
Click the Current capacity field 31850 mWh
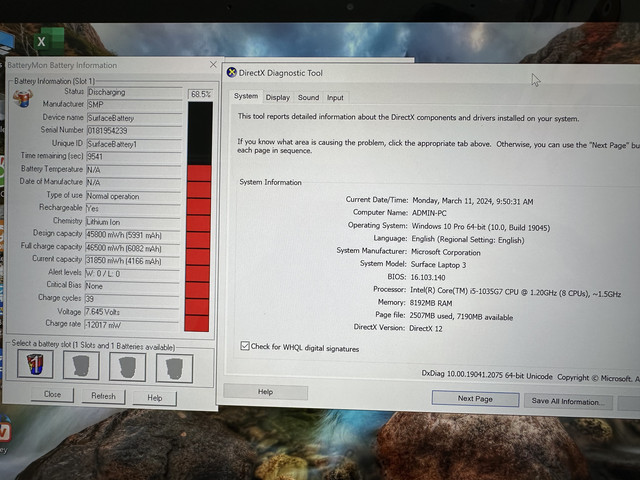point(132,261)
